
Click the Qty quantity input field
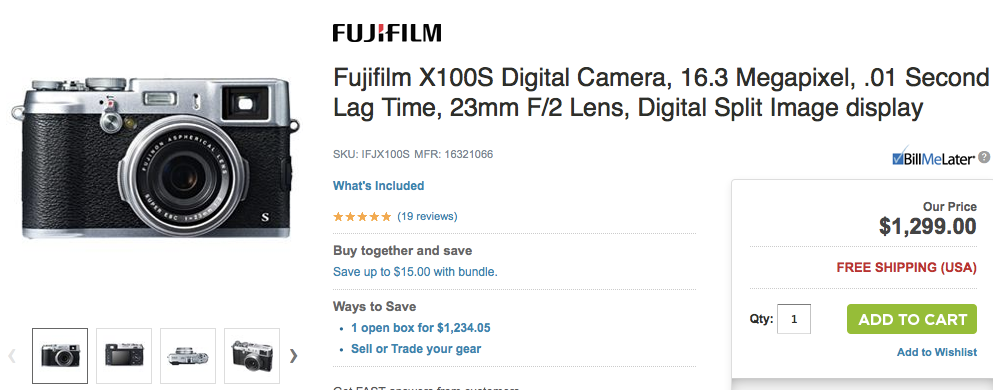coord(794,319)
